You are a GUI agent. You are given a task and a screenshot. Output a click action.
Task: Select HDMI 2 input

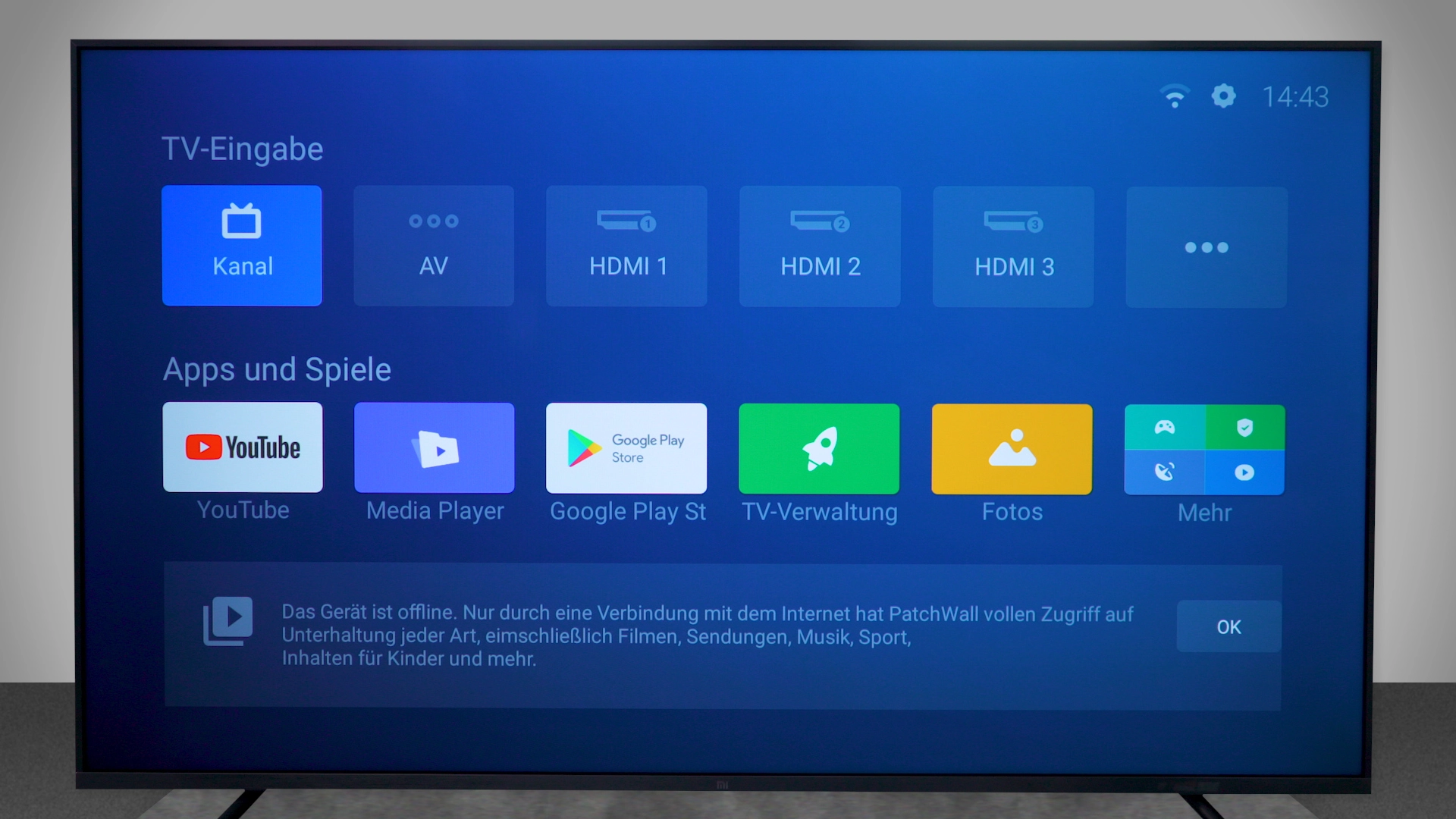click(x=819, y=244)
